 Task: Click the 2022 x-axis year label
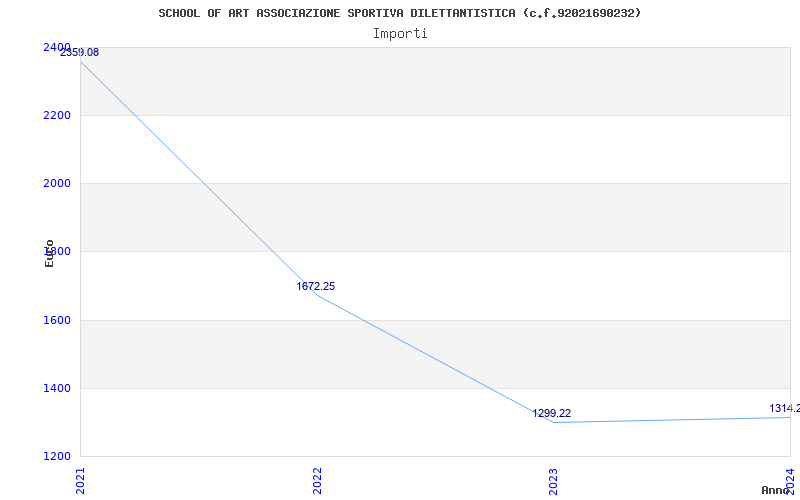pos(317,481)
